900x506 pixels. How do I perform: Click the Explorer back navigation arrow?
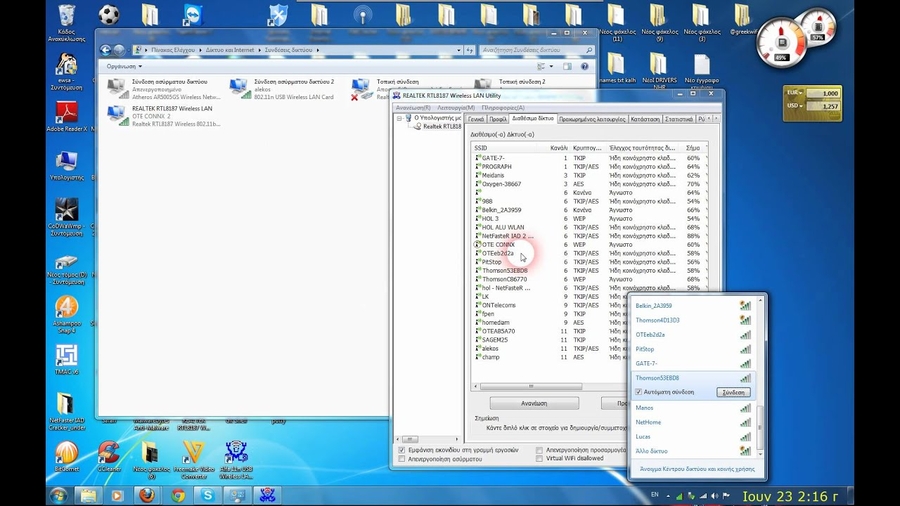pos(106,50)
